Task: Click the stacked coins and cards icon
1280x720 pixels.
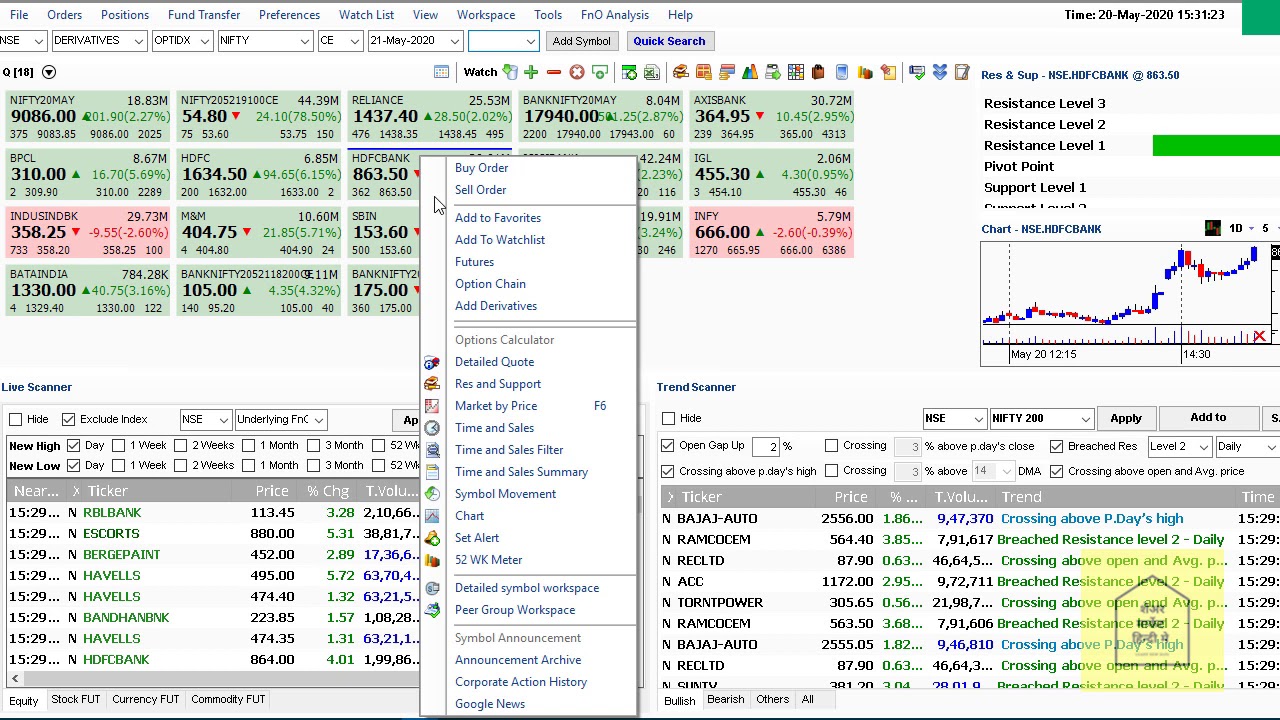Action: 727,72
